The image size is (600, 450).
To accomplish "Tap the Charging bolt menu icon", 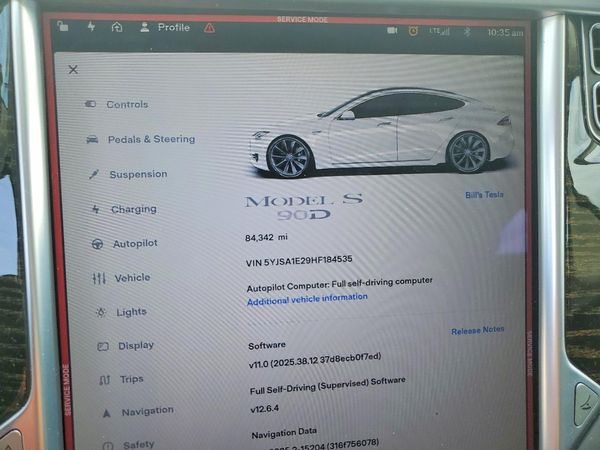I will (x=96, y=209).
